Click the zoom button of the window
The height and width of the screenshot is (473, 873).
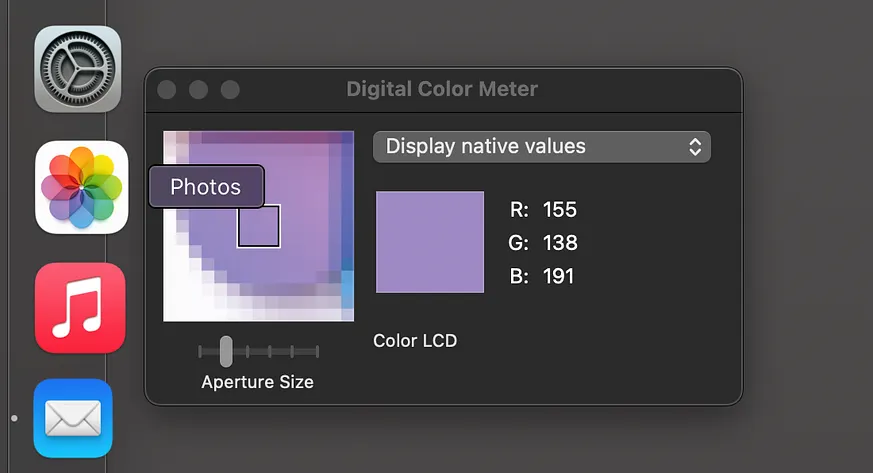[230, 90]
